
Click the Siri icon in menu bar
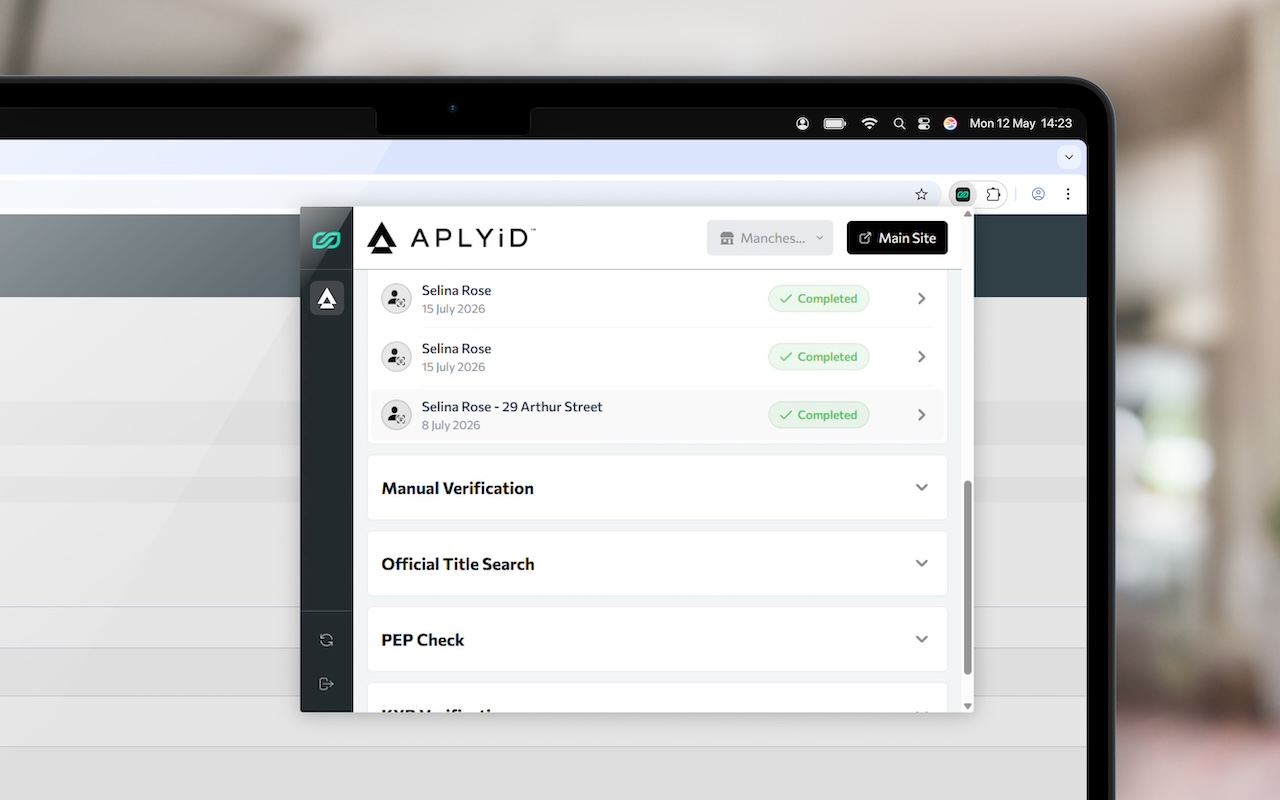[x=950, y=123]
